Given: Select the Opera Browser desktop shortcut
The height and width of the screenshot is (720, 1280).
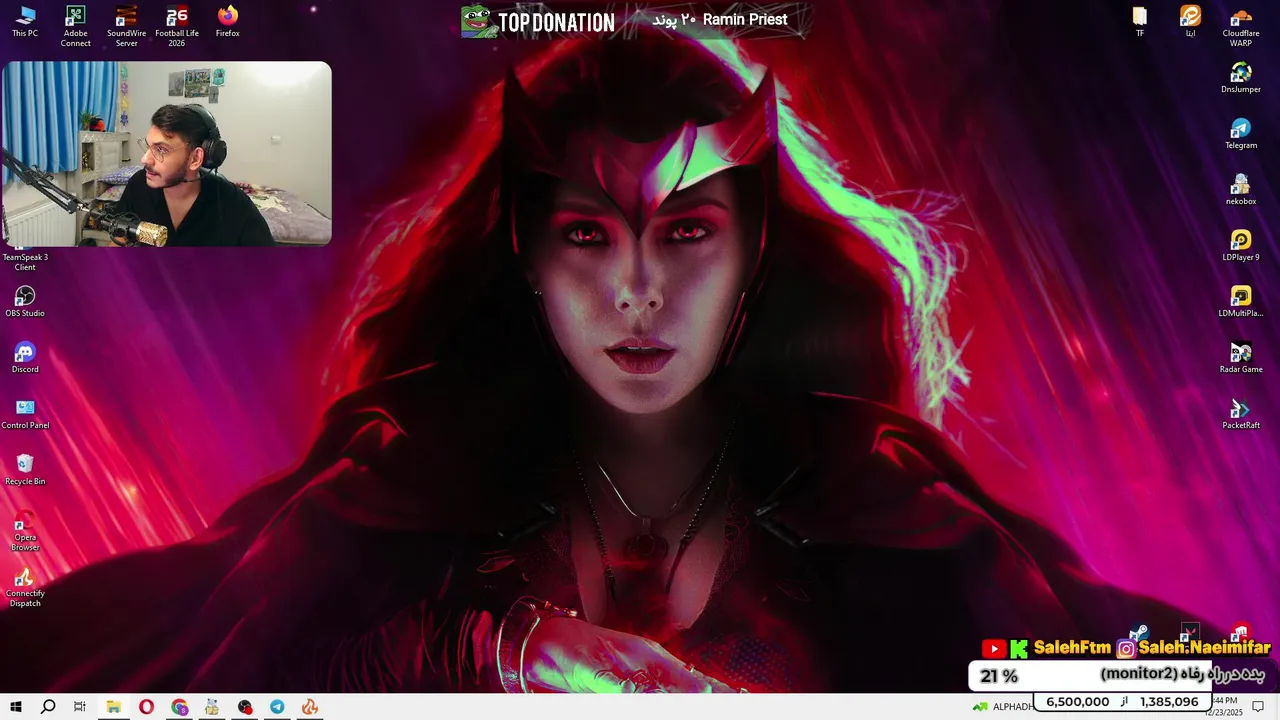Looking at the screenshot, I should coord(25,530).
